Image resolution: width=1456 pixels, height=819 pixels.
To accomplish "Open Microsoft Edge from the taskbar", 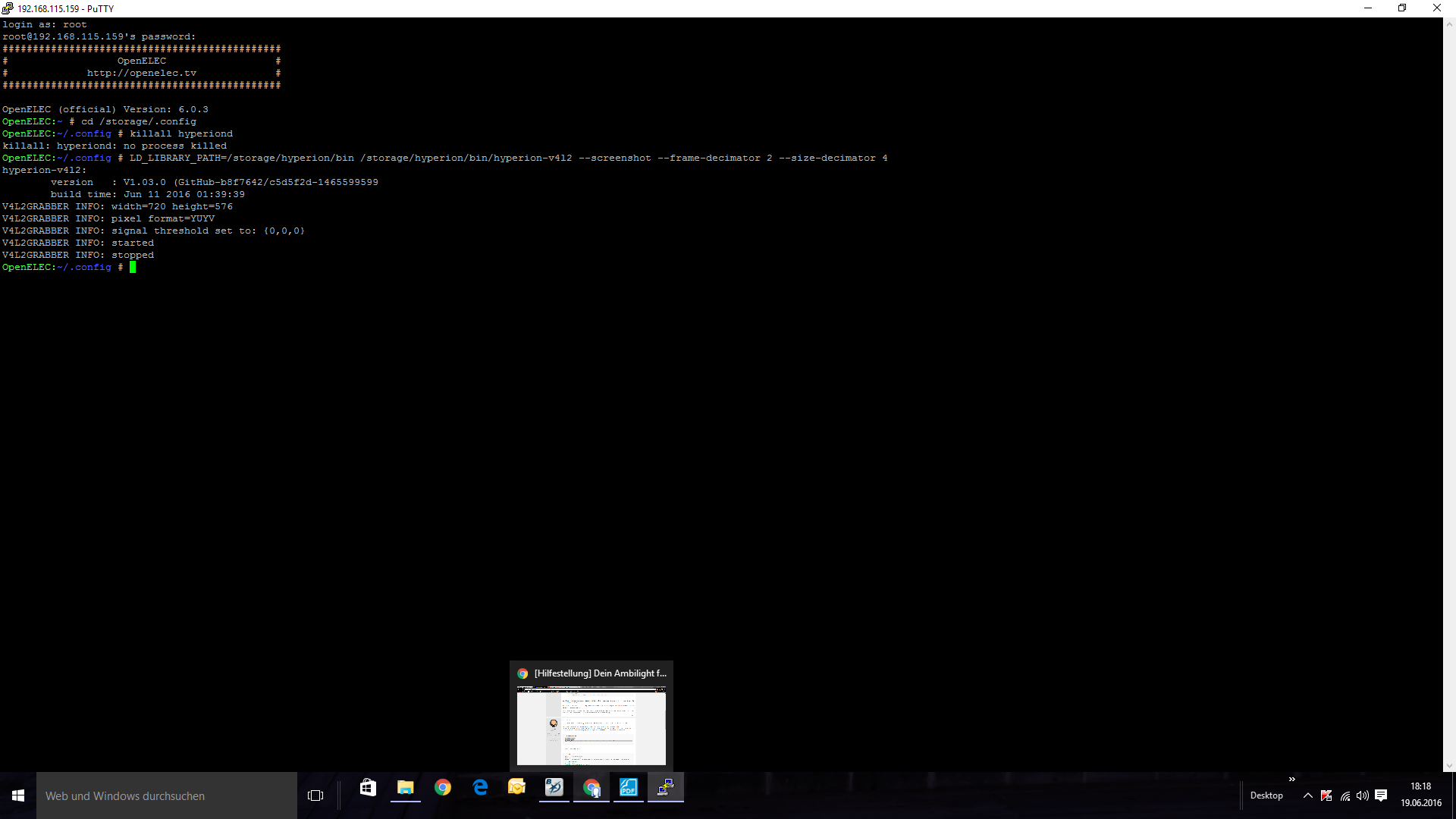I will coord(480,788).
